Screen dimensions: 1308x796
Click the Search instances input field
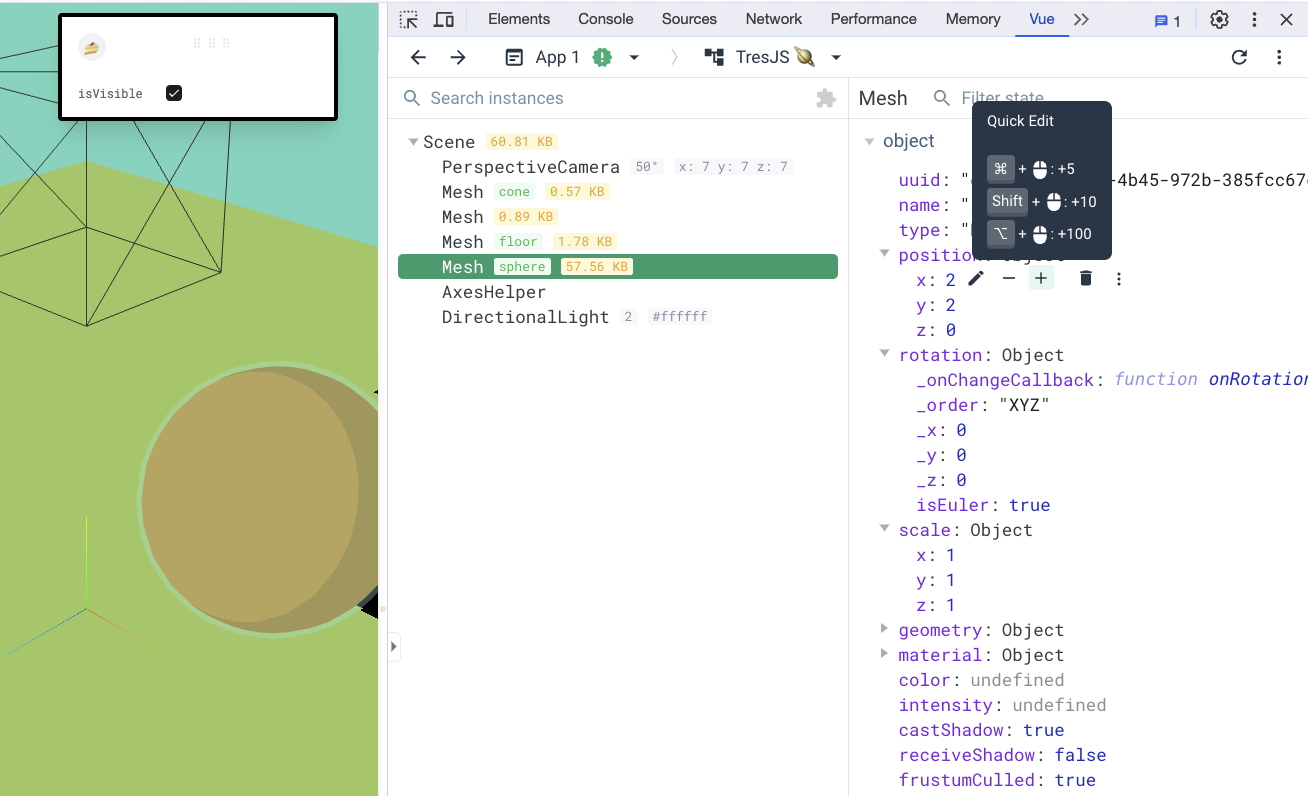pyautogui.click(x=600, y=98)
